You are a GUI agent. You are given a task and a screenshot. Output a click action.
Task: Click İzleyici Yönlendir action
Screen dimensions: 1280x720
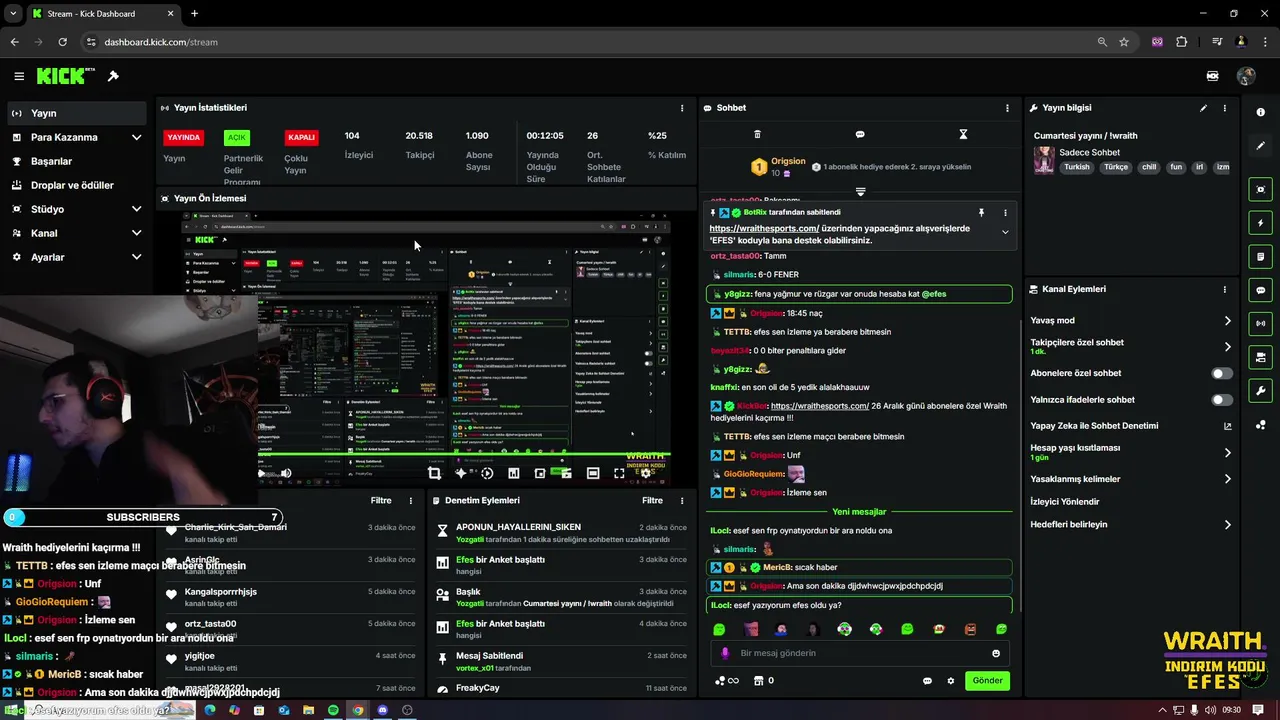pyautogui.click(x=1064, y=502)
